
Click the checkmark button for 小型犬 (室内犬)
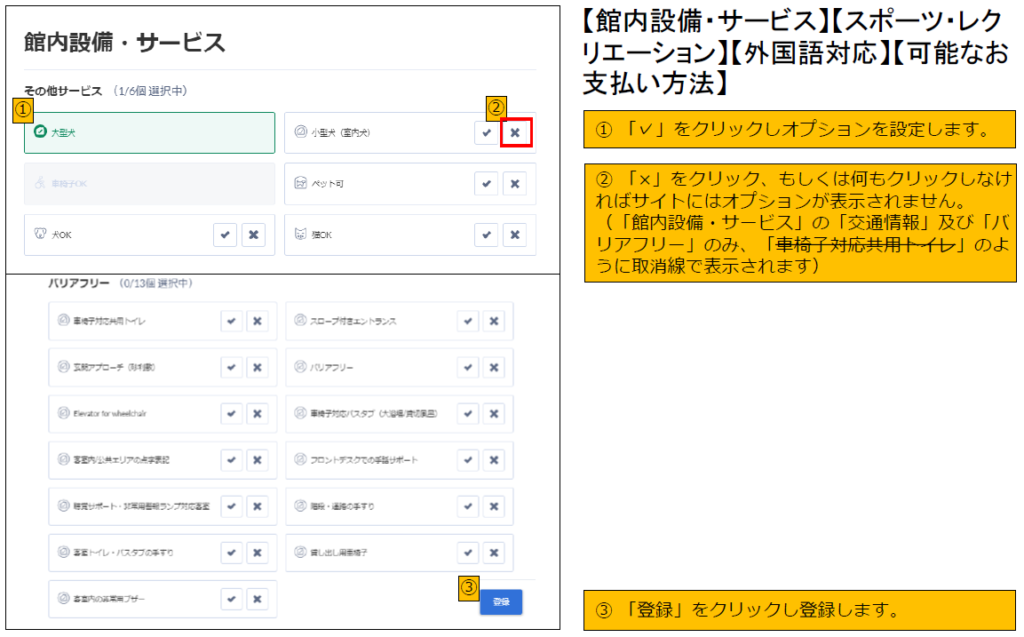pos(486,132)
